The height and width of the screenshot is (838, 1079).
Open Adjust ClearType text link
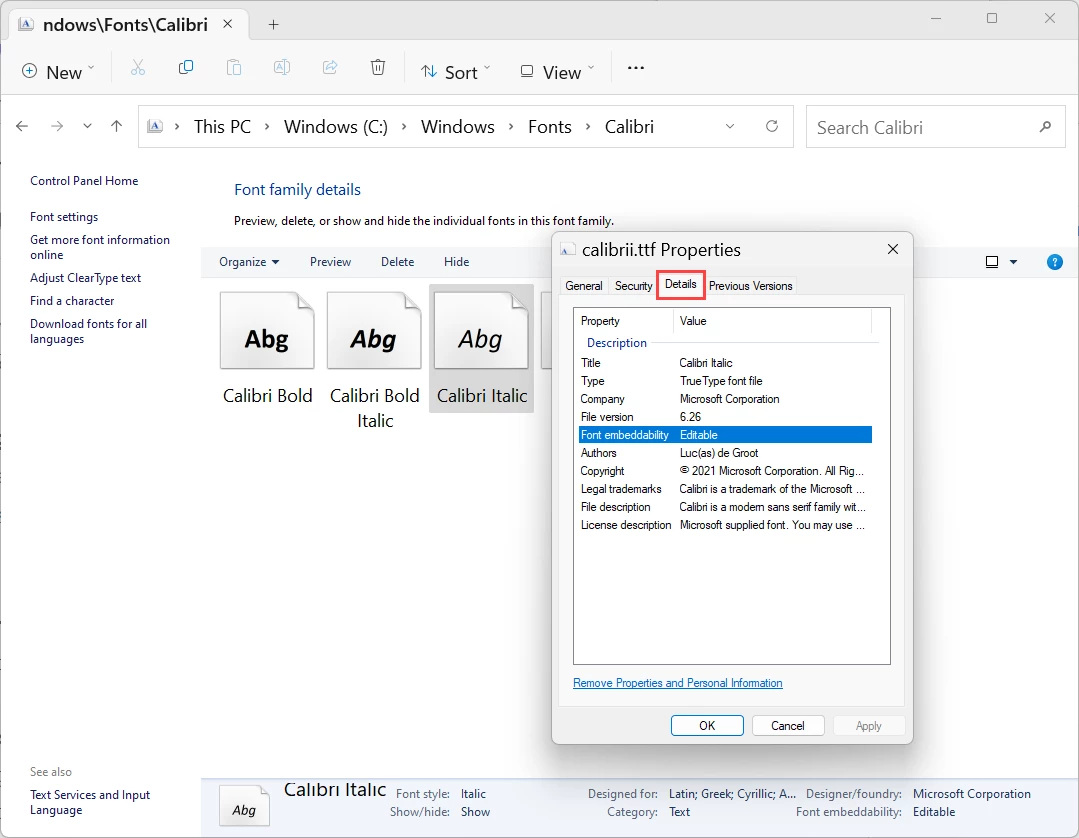[x=85, y=278]
